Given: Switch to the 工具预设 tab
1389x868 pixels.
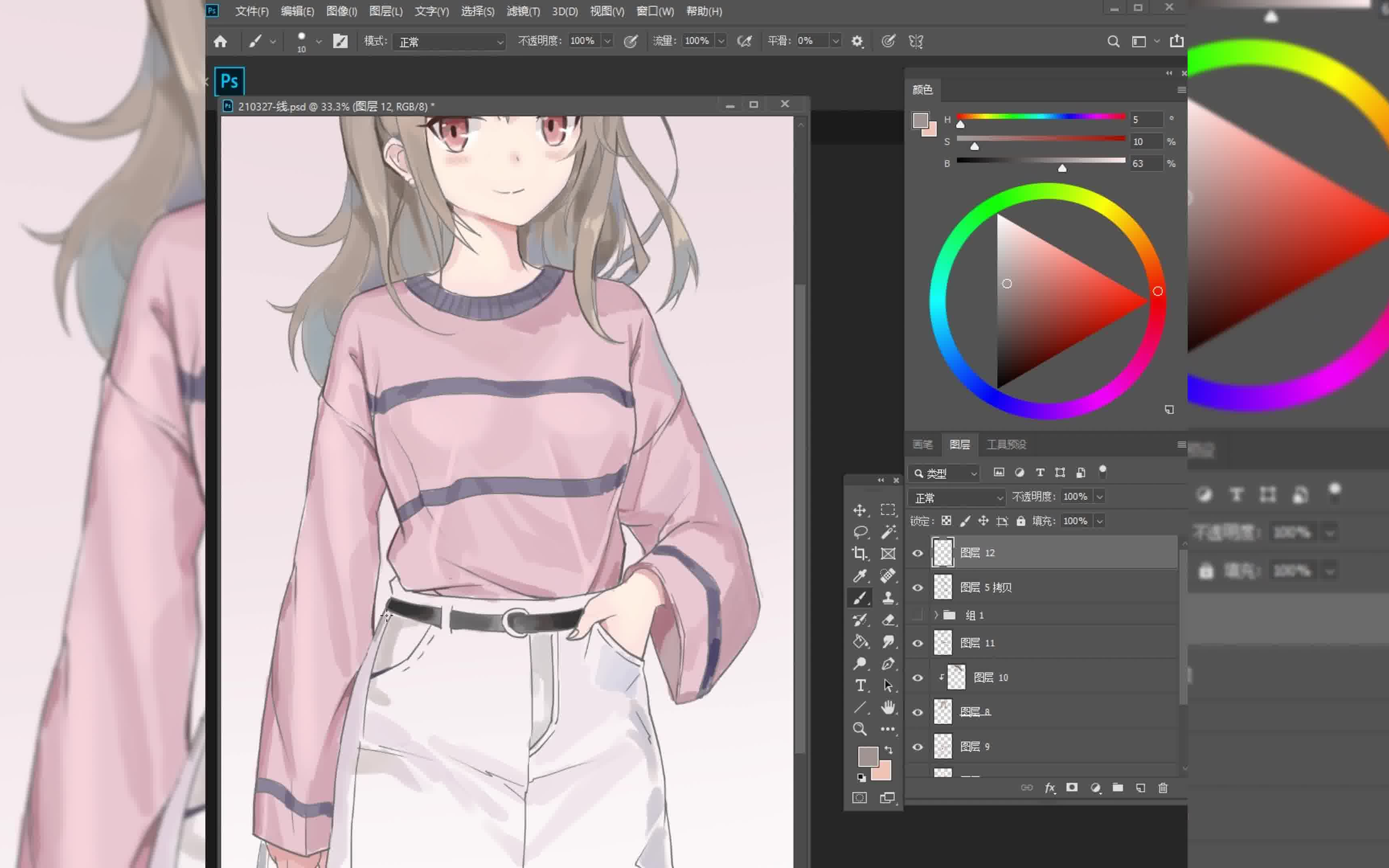Looking at the screenshot, I should [1006, 444].
